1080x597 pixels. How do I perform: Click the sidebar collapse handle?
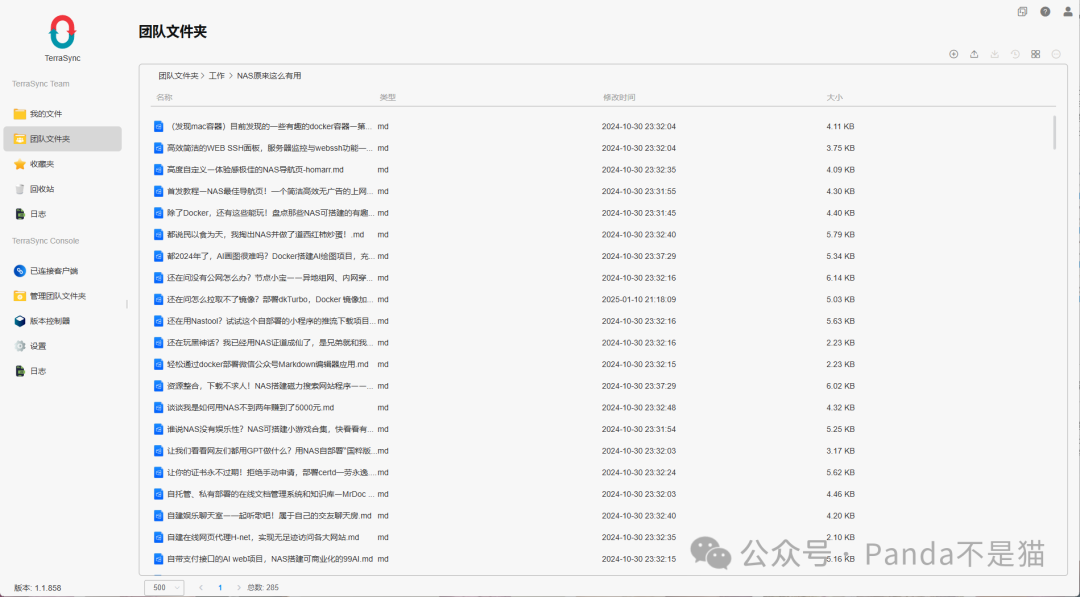pos(127,304)
